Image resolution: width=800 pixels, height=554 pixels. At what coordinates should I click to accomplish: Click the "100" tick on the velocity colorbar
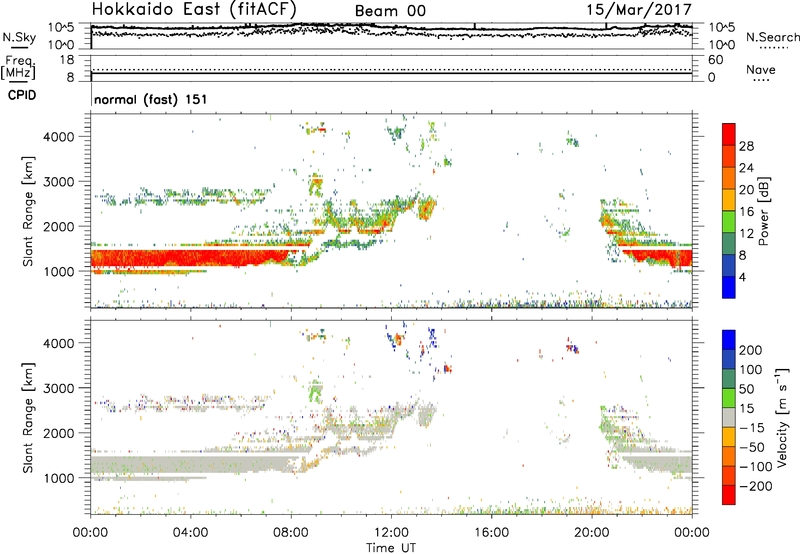751,369
